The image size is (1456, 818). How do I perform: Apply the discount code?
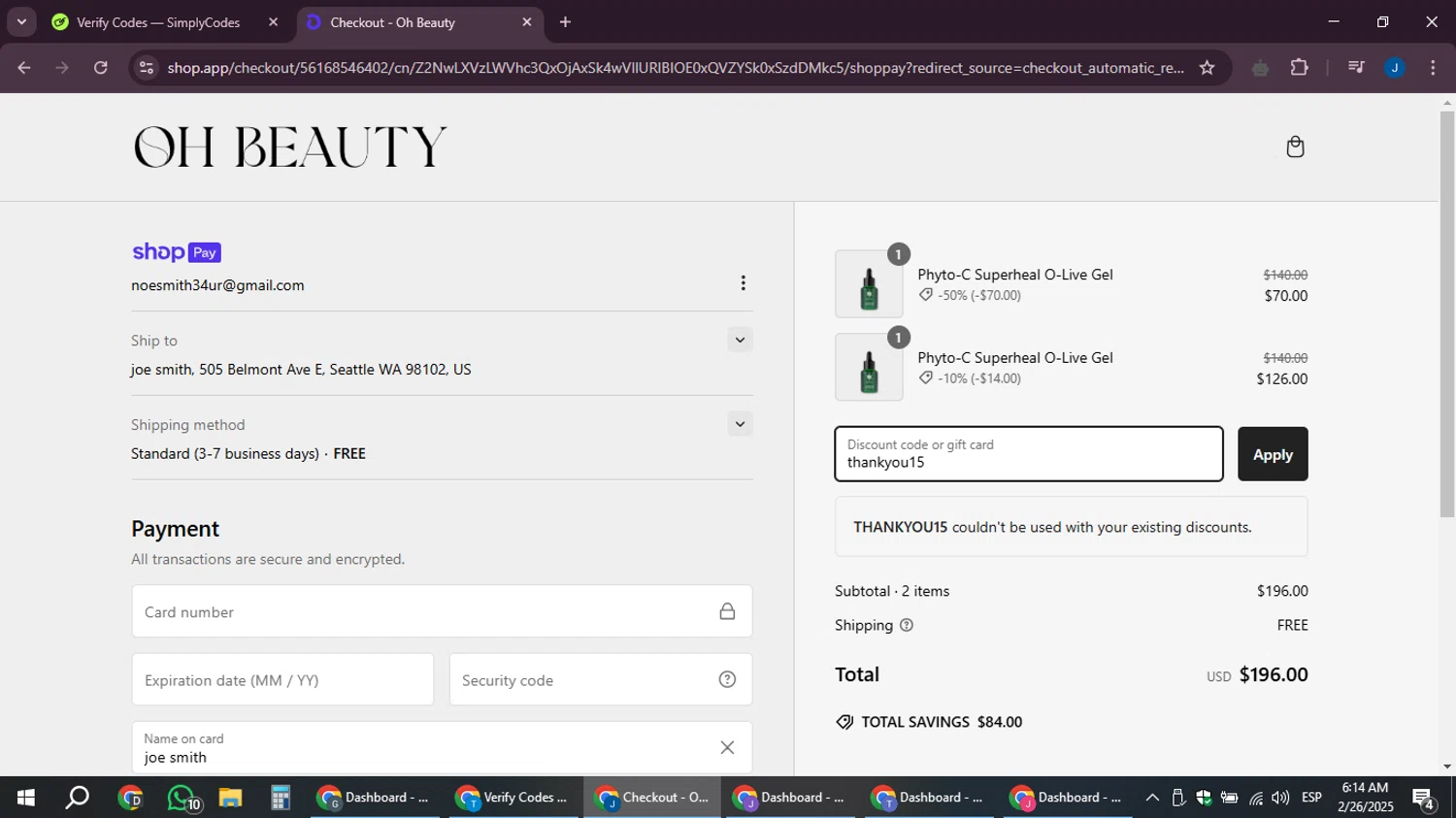(1273, 454)
